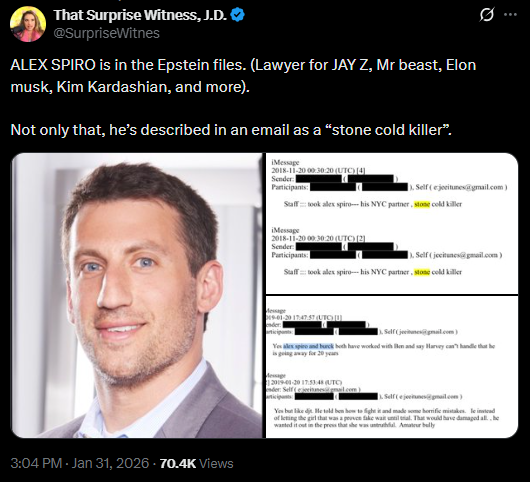Click the tweet text mentioning ALEX SPIRO

pos(243,76)
